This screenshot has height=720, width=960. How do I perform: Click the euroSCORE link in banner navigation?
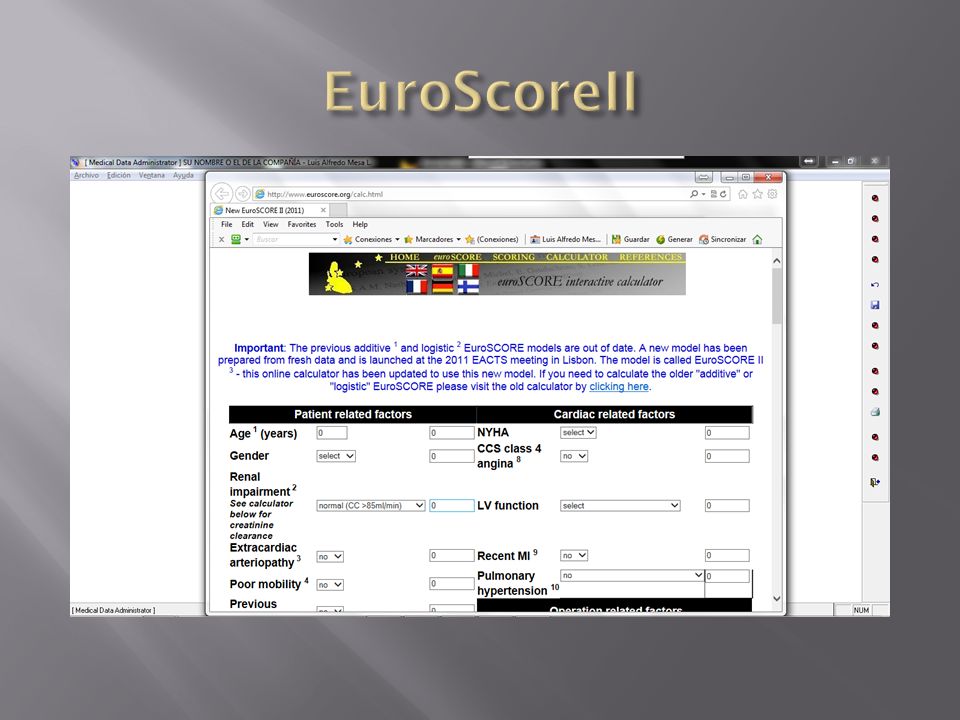point(457,257)
